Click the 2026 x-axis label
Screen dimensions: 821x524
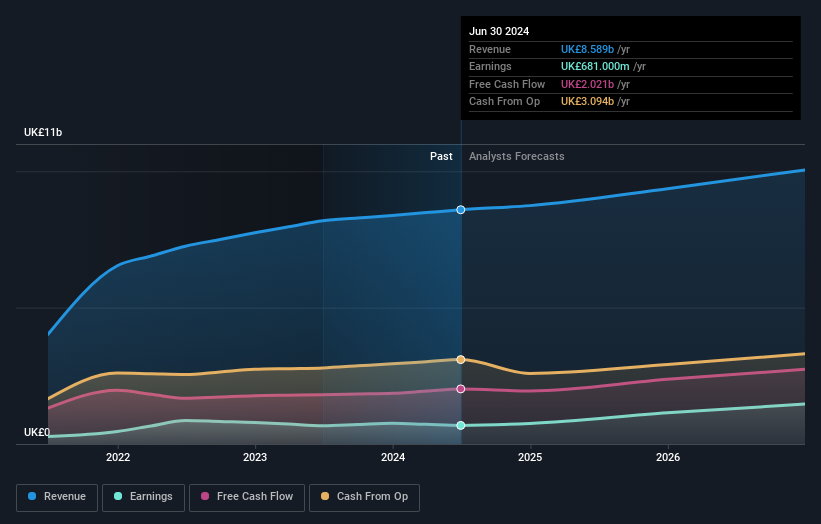coord(668,458)
